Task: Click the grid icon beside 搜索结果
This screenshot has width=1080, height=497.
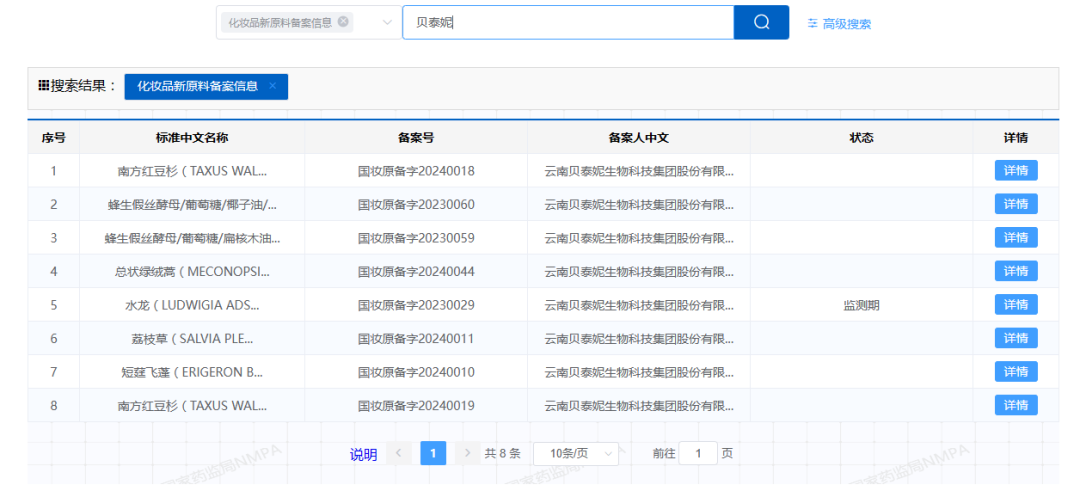Action: tap(43, 86)
